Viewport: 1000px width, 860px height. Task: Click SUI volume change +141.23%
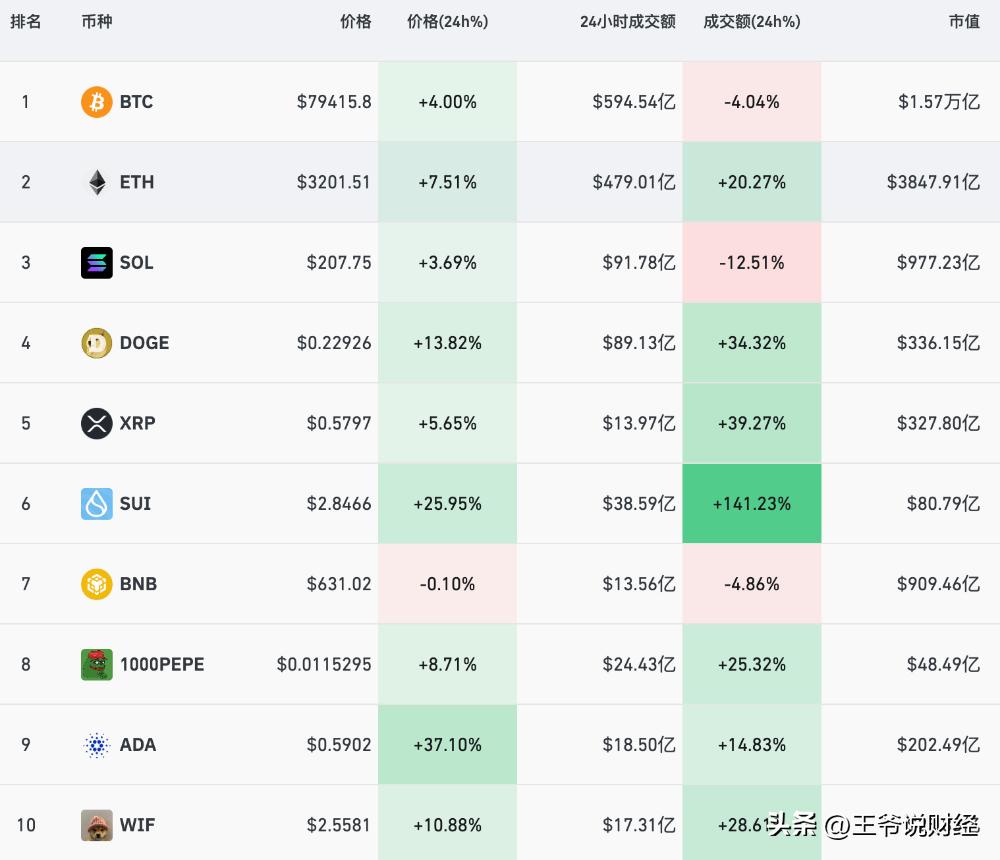[x=752, y=504]
